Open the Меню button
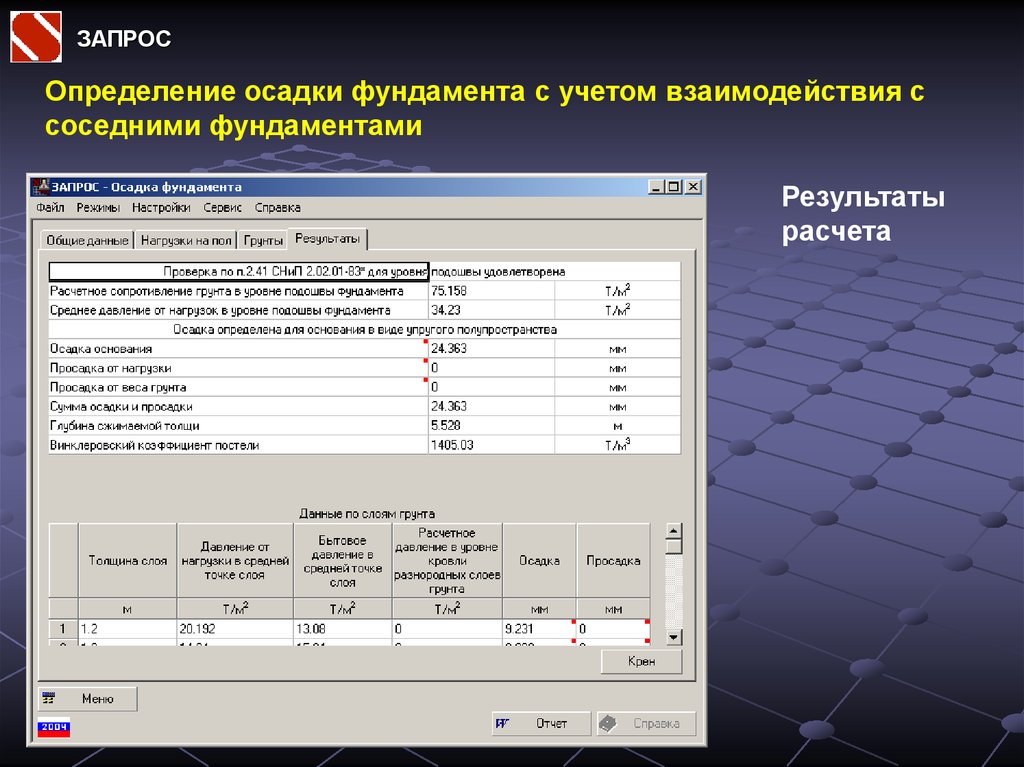The height and width of the screenshot is (767, 1024). pos(88,698)
